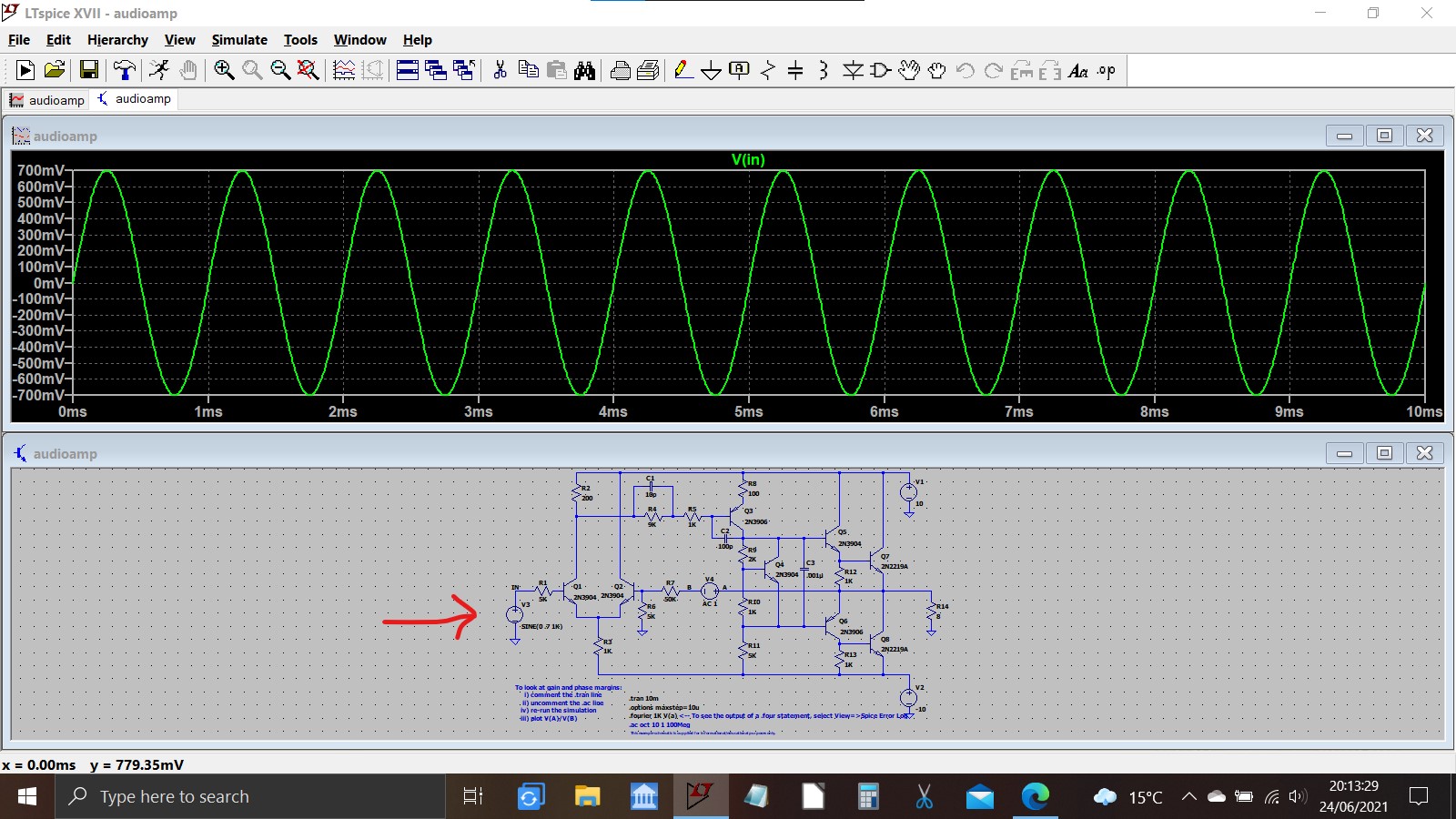Select the Label Net tool

(740, 70)
